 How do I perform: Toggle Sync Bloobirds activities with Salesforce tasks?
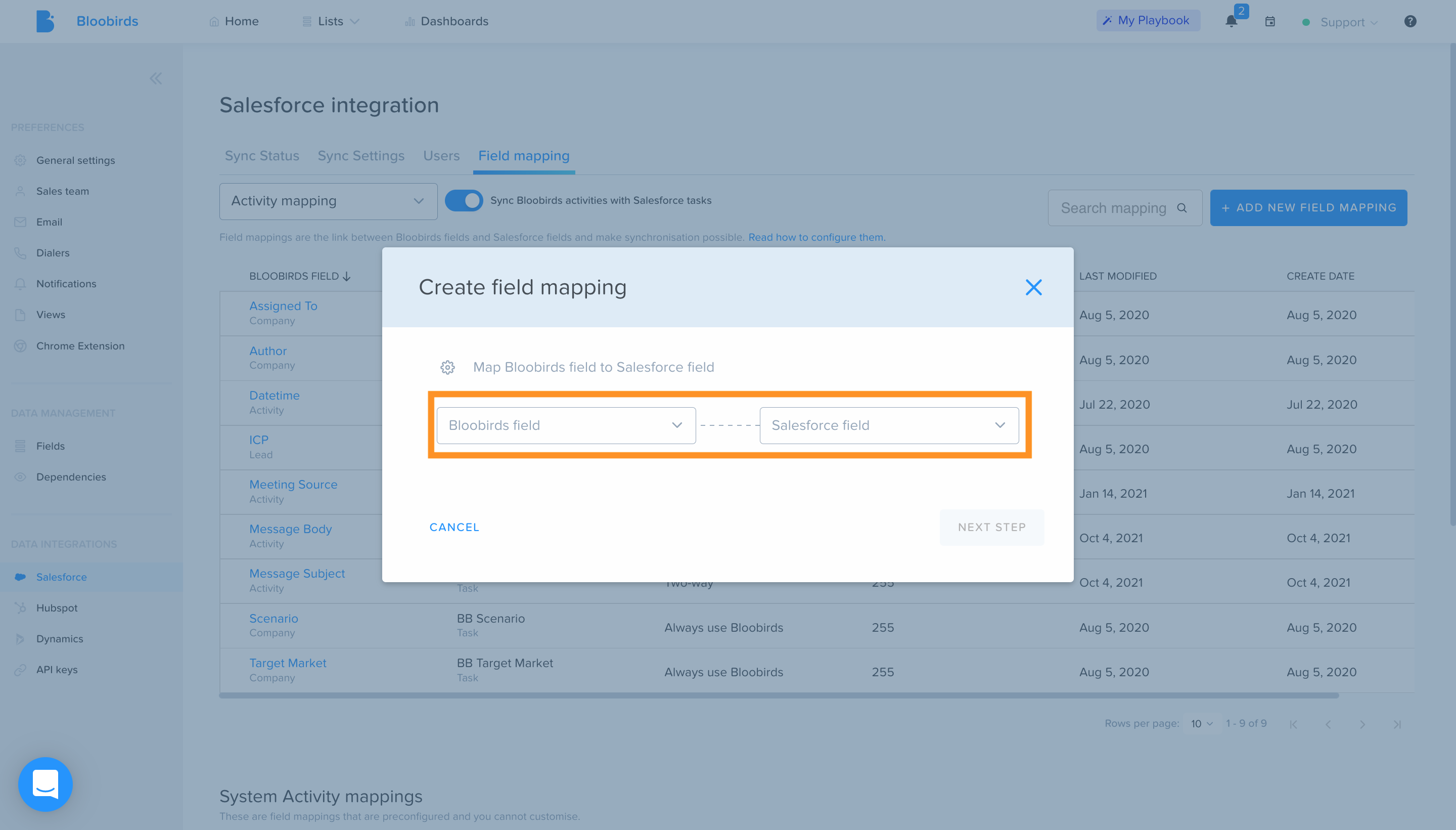tap(464, 201)
